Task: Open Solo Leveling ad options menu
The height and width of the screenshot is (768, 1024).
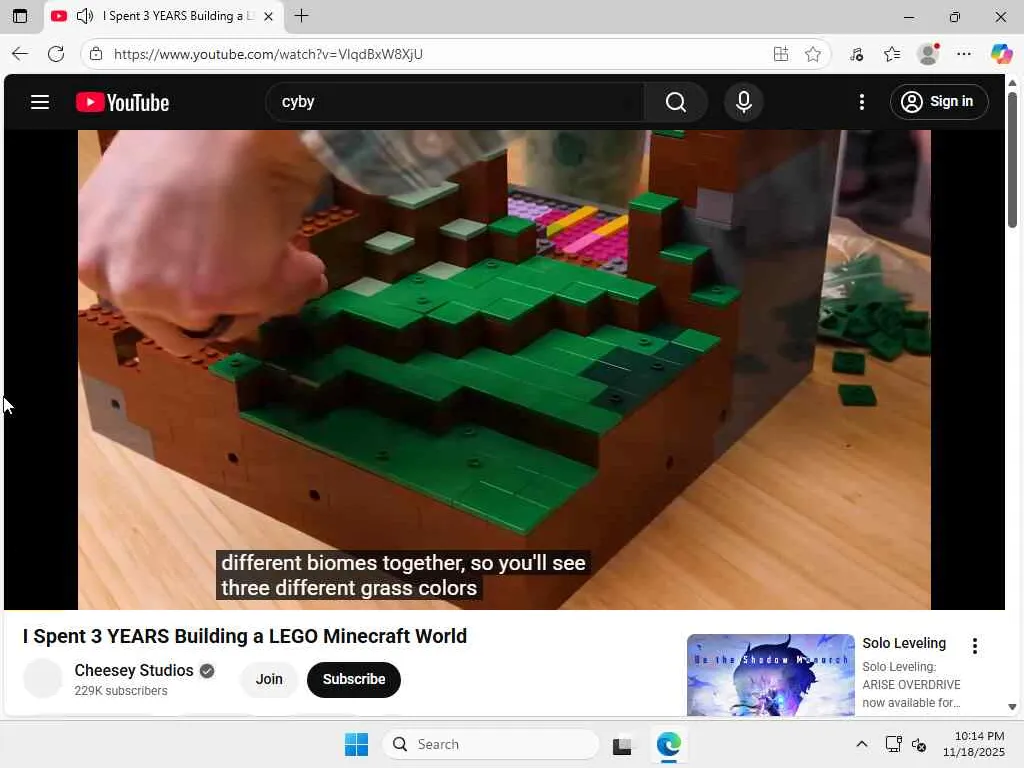Action: pyautogui.click(x=974, y=646)
